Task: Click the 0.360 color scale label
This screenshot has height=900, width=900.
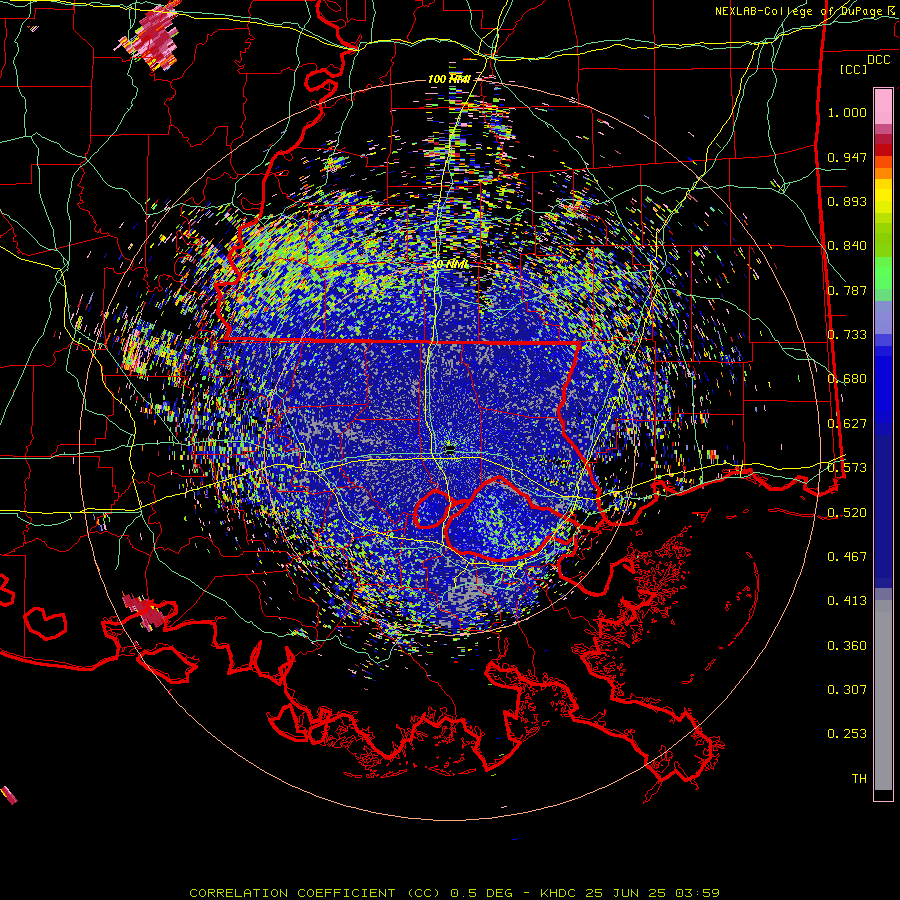Action: tap(847, 646)
